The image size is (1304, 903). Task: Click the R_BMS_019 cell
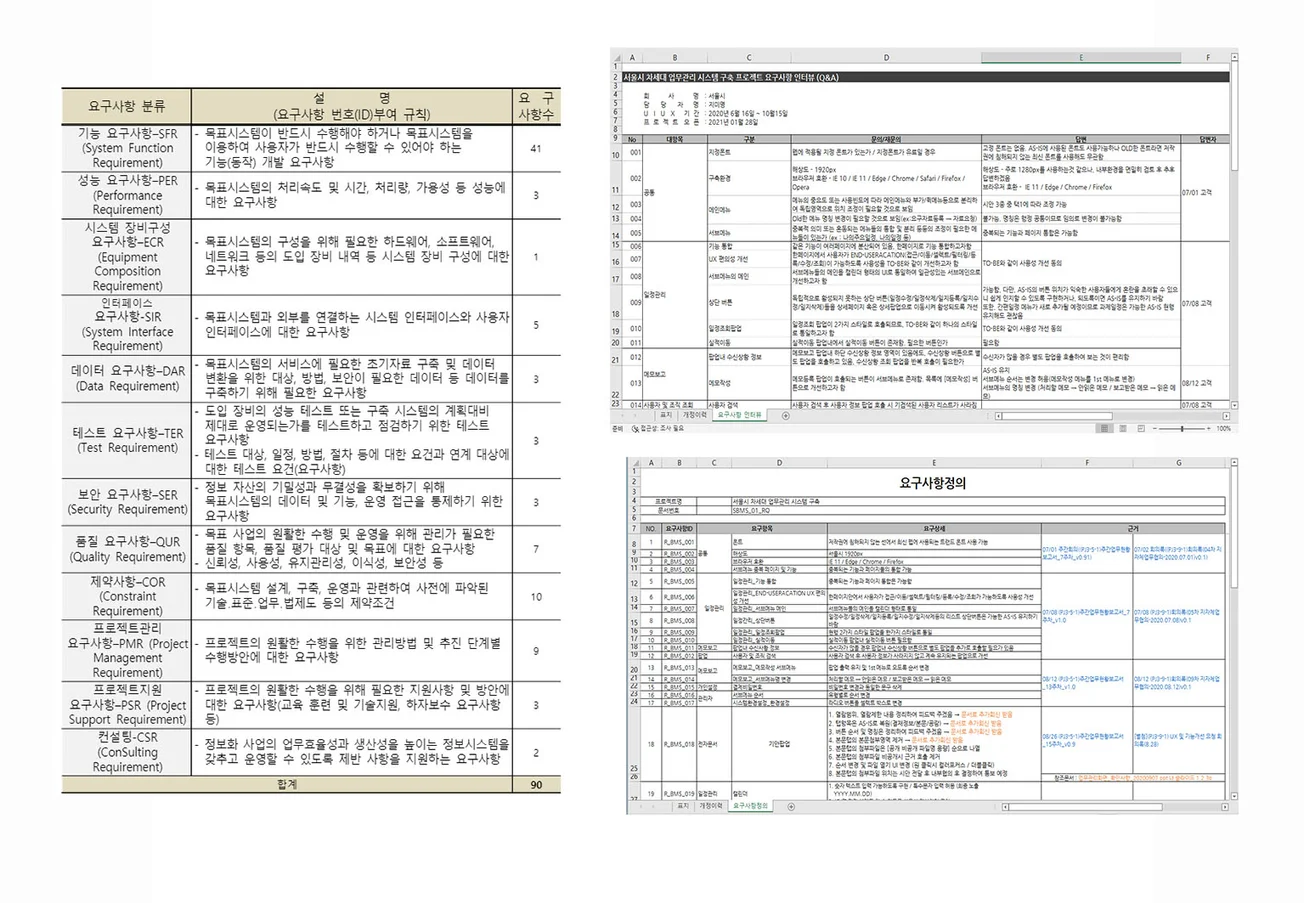[679, 794]
